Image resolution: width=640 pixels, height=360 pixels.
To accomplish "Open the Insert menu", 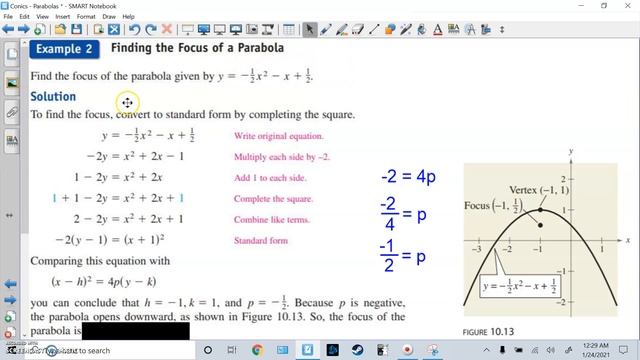I will tap(62, 17).
